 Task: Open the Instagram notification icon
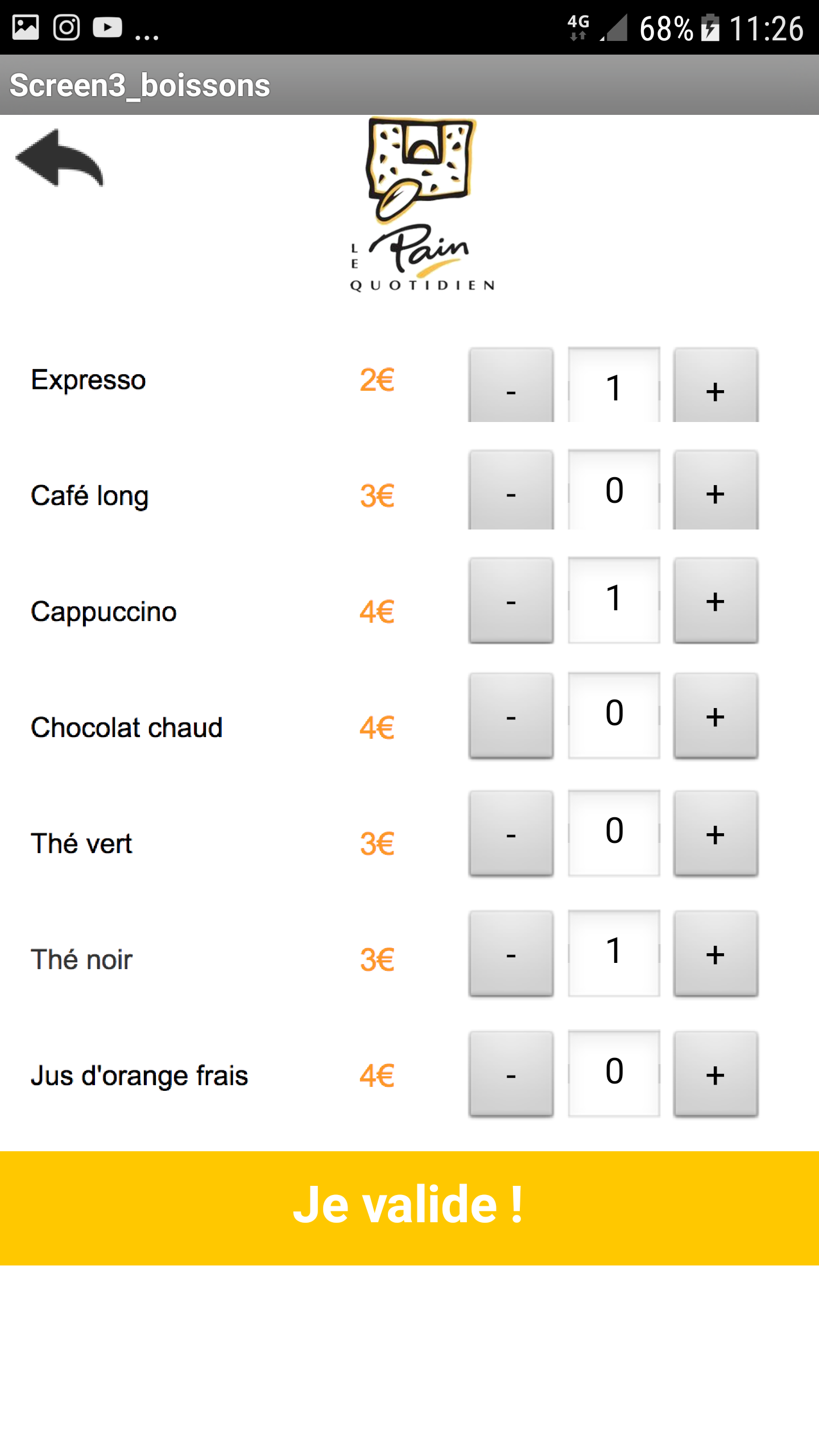point(67,27)
